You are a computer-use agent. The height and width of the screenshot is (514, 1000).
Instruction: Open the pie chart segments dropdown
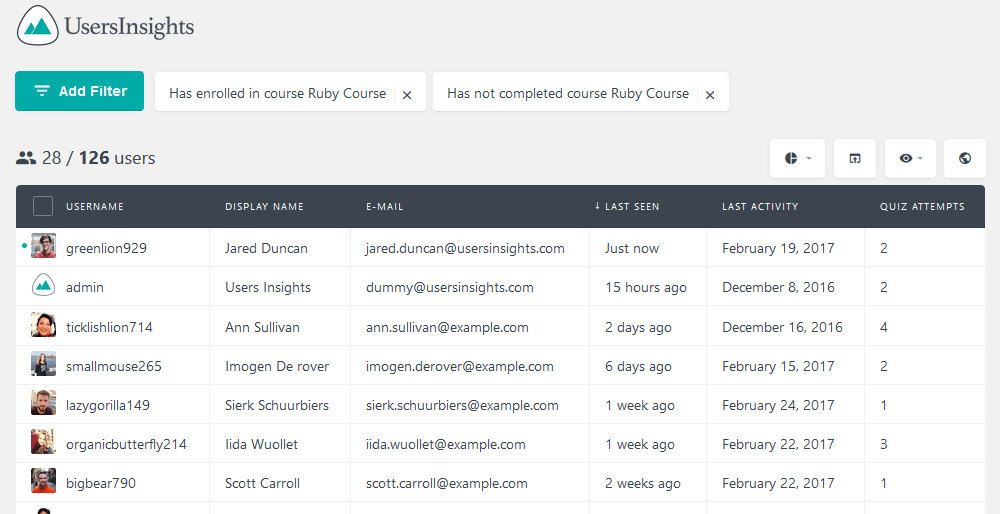click(797, 158)
